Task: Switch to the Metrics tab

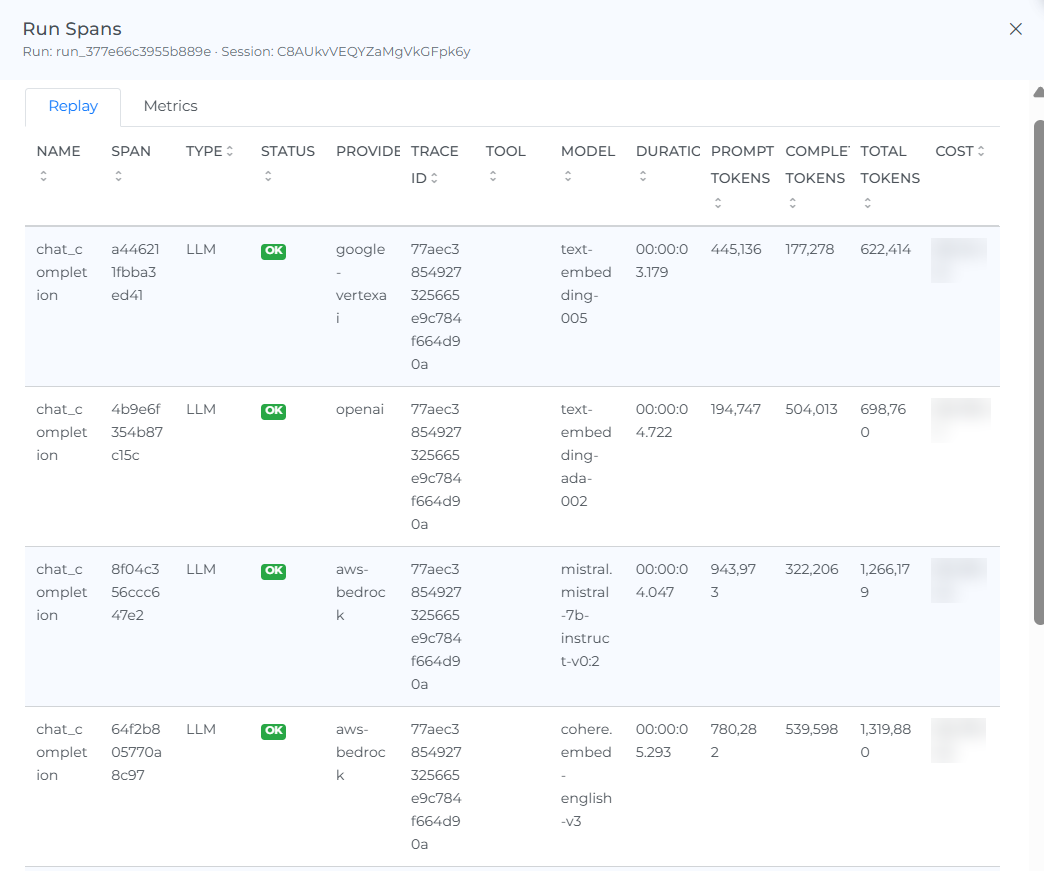Action: [170, 106]
